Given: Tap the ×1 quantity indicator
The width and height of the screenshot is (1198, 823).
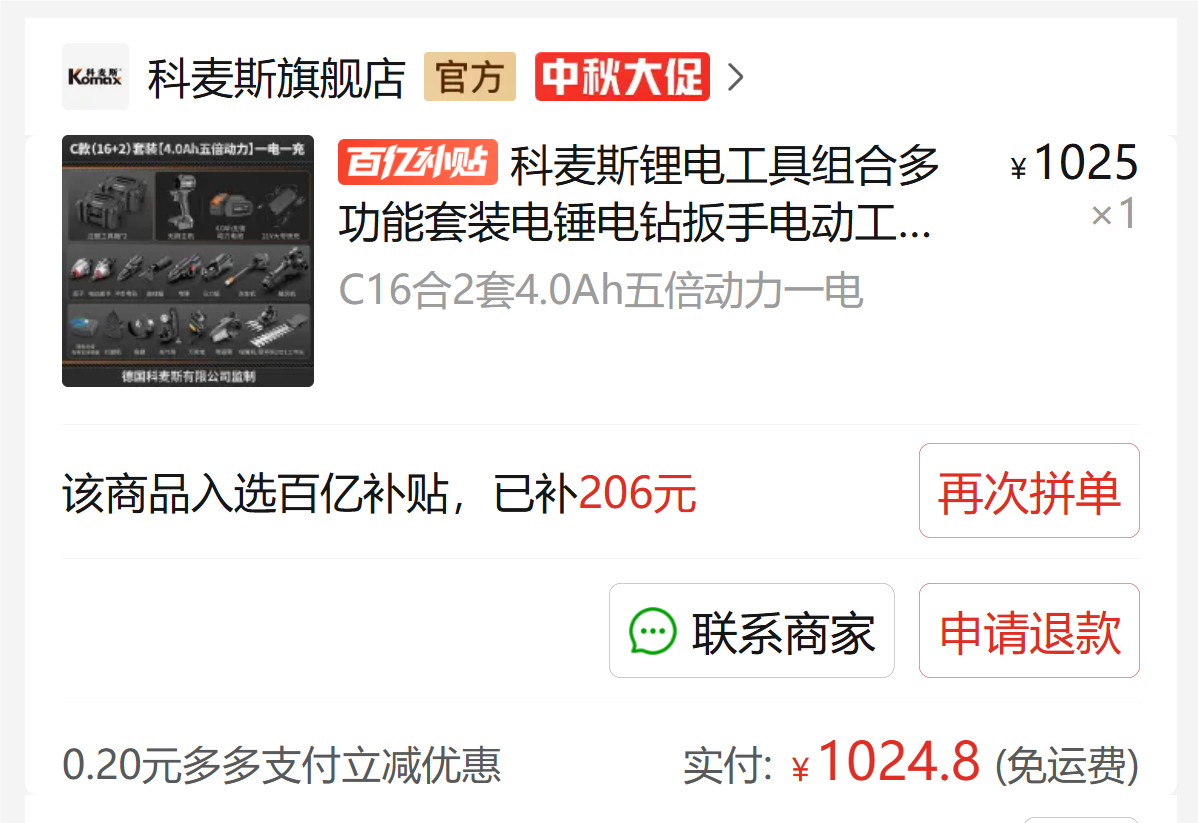Looking at the screenshot, I should (1114, 214).
